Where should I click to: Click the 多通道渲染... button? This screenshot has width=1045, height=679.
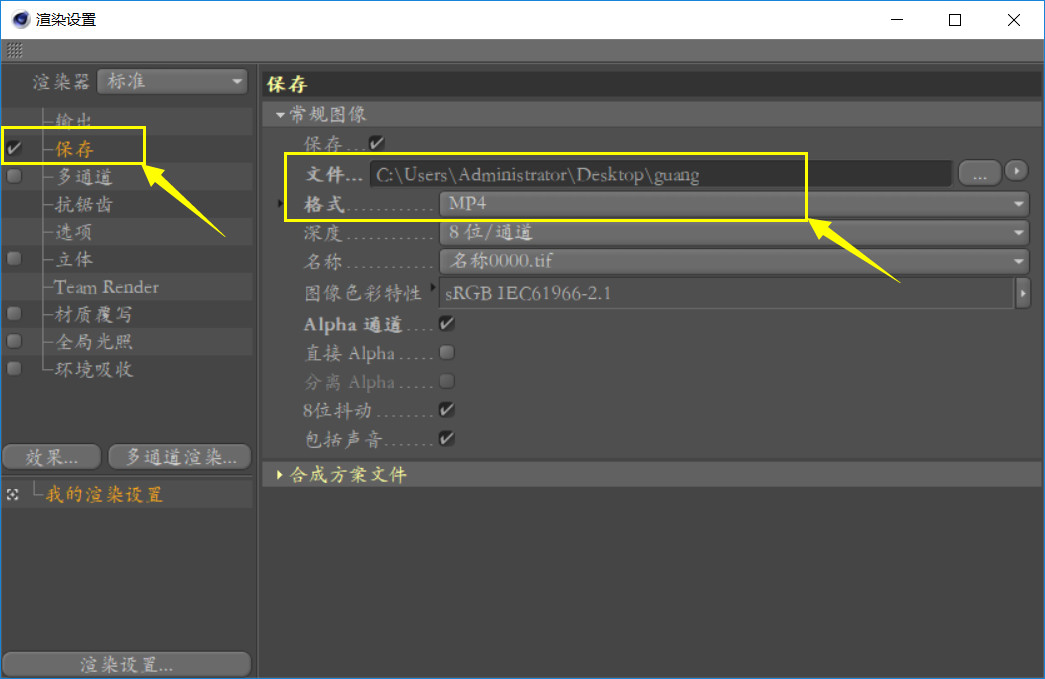180,457
